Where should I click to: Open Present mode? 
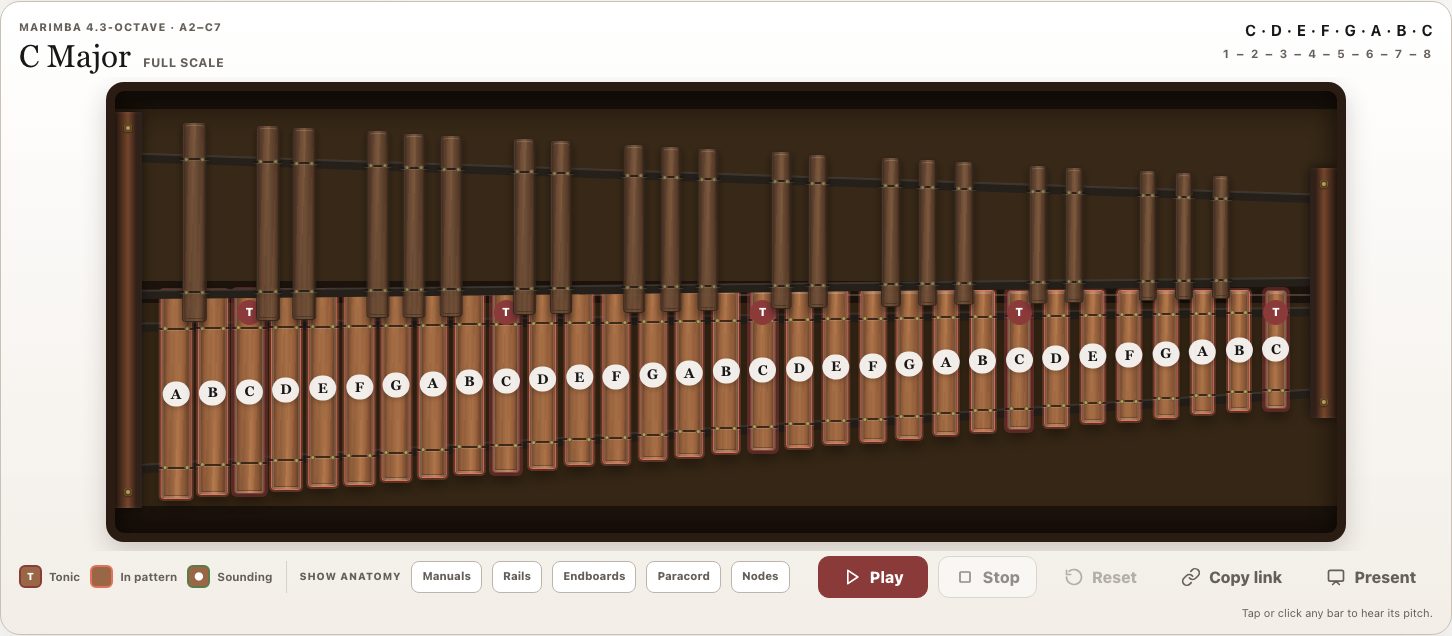point(1371,577)
